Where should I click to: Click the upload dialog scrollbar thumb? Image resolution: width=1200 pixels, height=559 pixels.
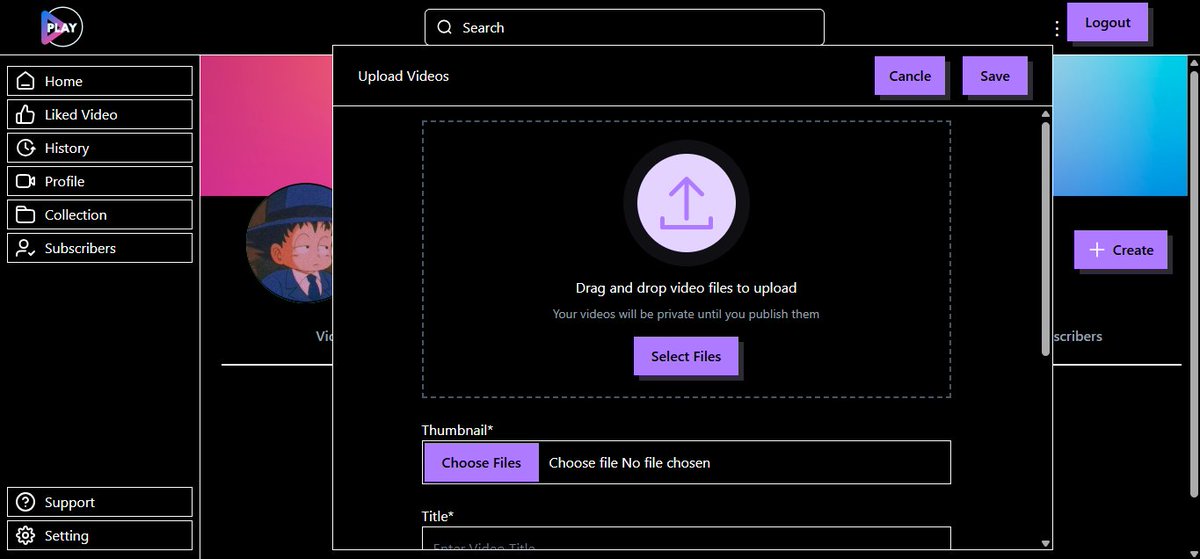coord(1046,238)
